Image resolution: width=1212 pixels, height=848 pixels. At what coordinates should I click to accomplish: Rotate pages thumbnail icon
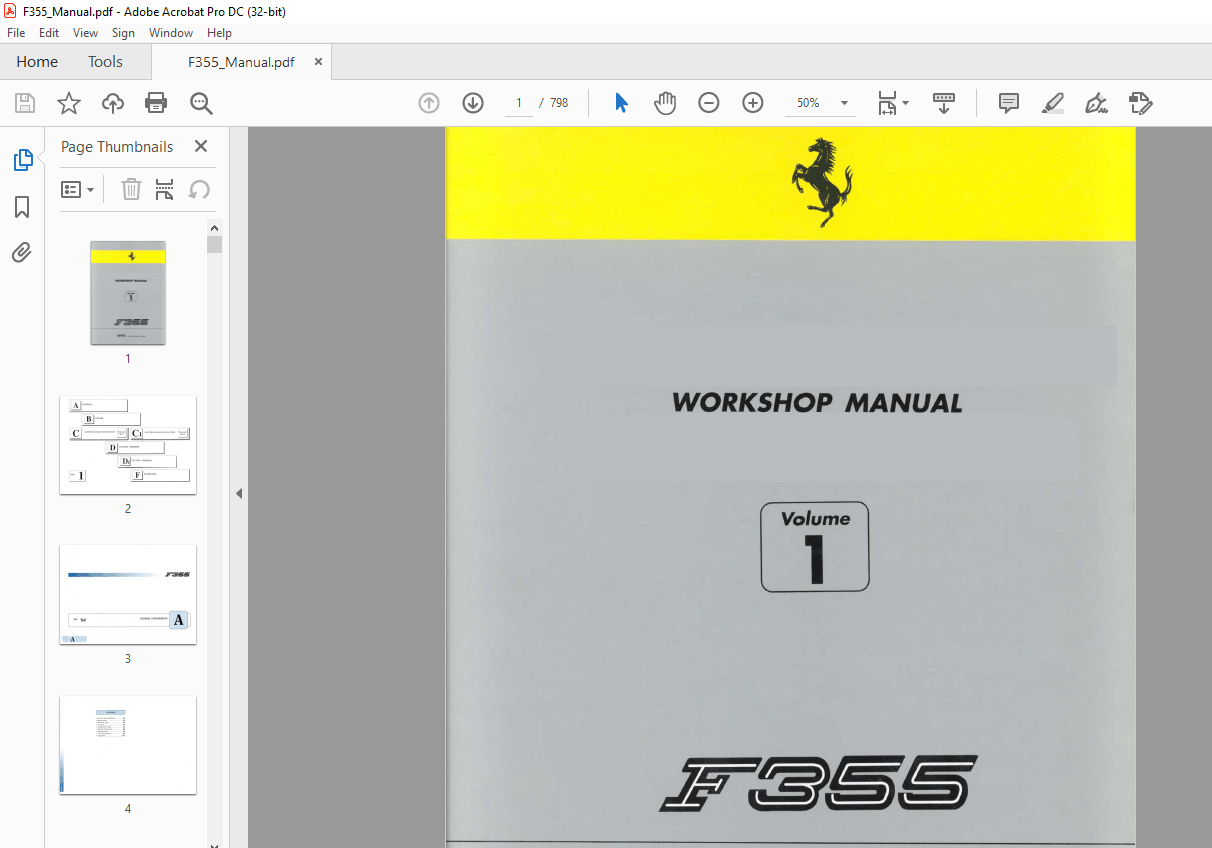point(199,189)
